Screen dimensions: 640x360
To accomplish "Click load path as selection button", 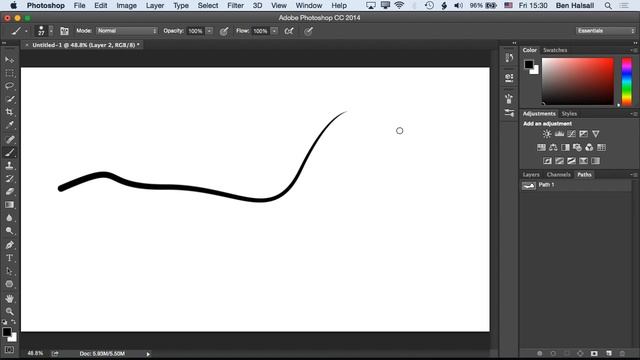I will tap(567, 353).
